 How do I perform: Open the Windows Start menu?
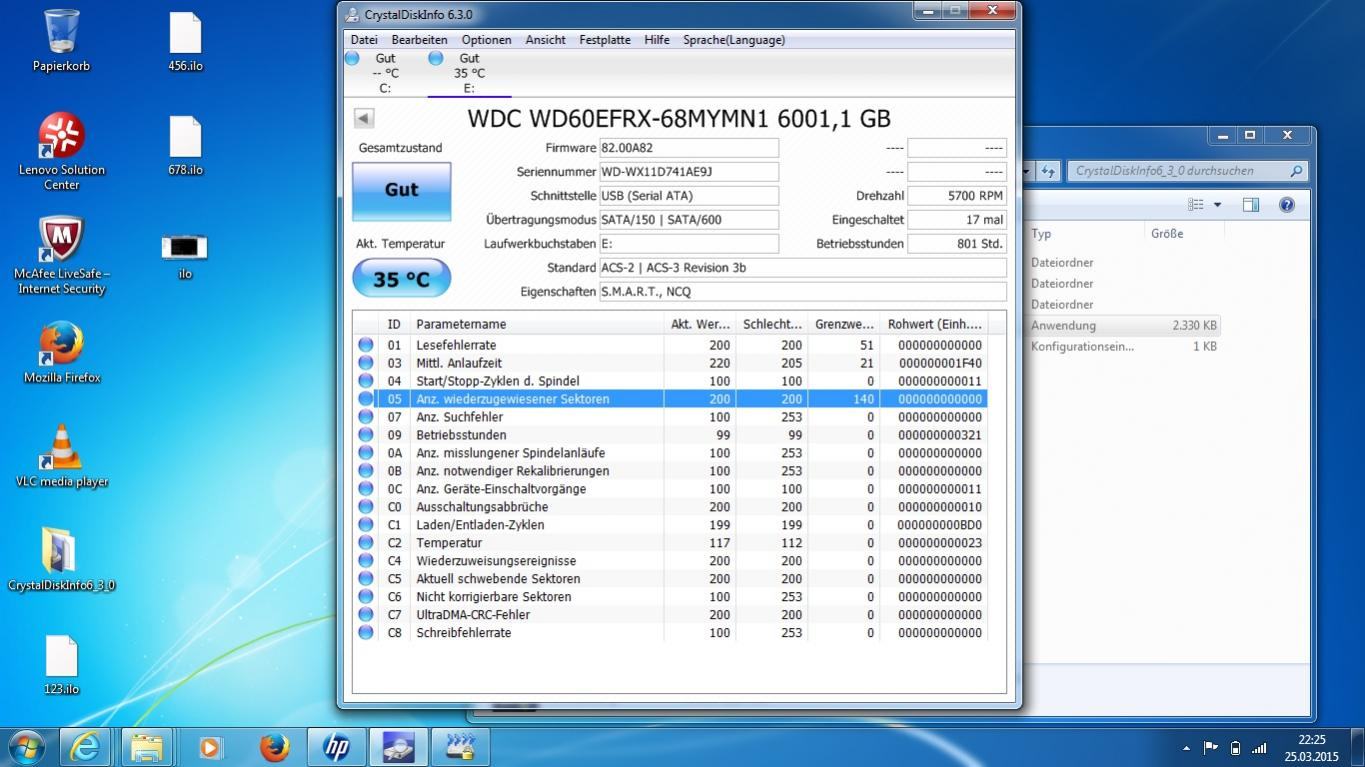[x=25, y=747]
